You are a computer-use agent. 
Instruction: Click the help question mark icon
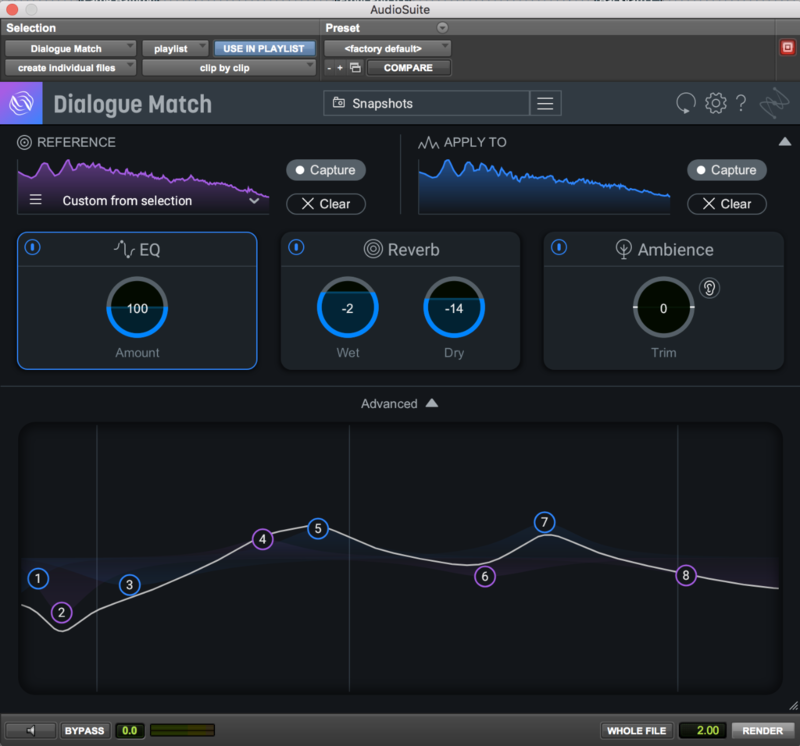[741, 103]
